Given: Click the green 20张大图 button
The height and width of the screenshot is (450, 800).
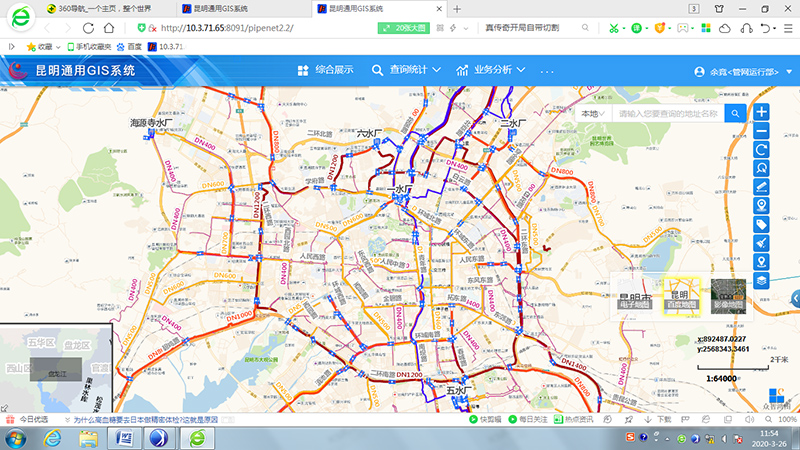Looking at the screenshot, I should (x=404, y=28).
